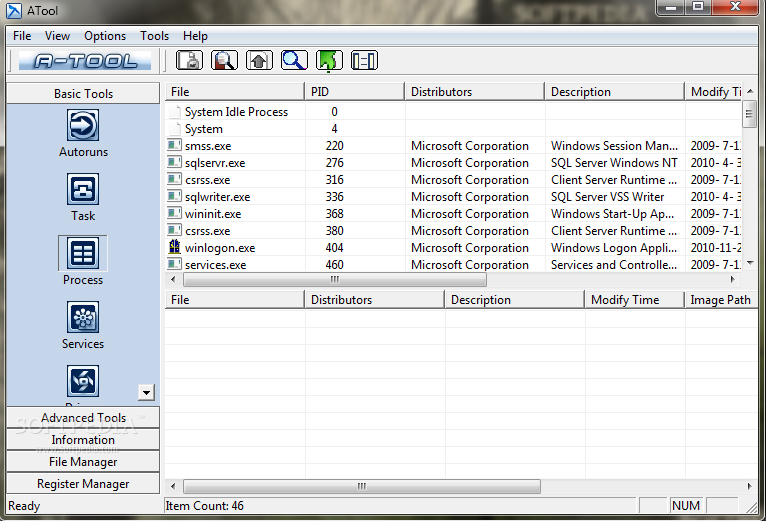Select the System Idle Process row
Screen dimensions: 766x521
click(x=453, y=112)
